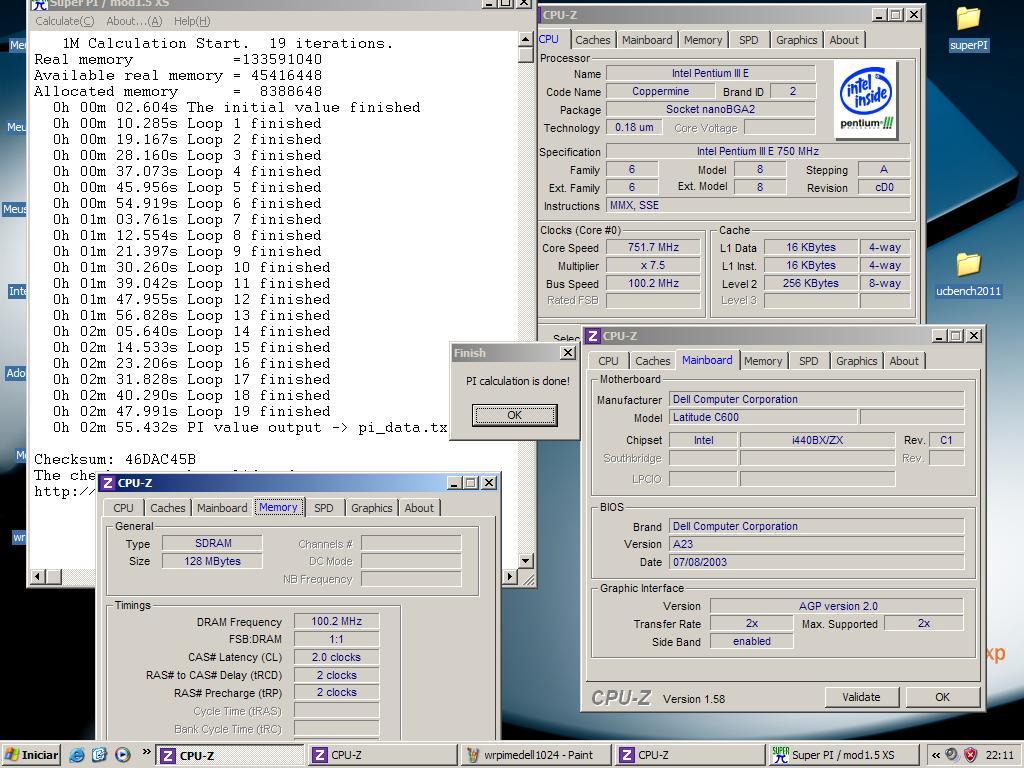This screenshot has height=768, width=1024.
Task: Open the About...(A) menu in Super PI
Action: tap(134, 21)
